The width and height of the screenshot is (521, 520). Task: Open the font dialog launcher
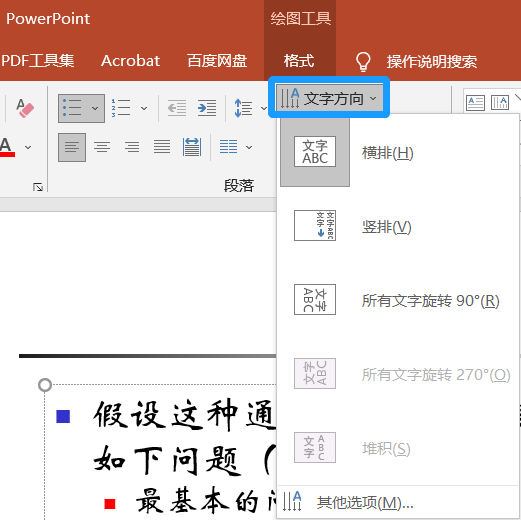pos(38,187)
